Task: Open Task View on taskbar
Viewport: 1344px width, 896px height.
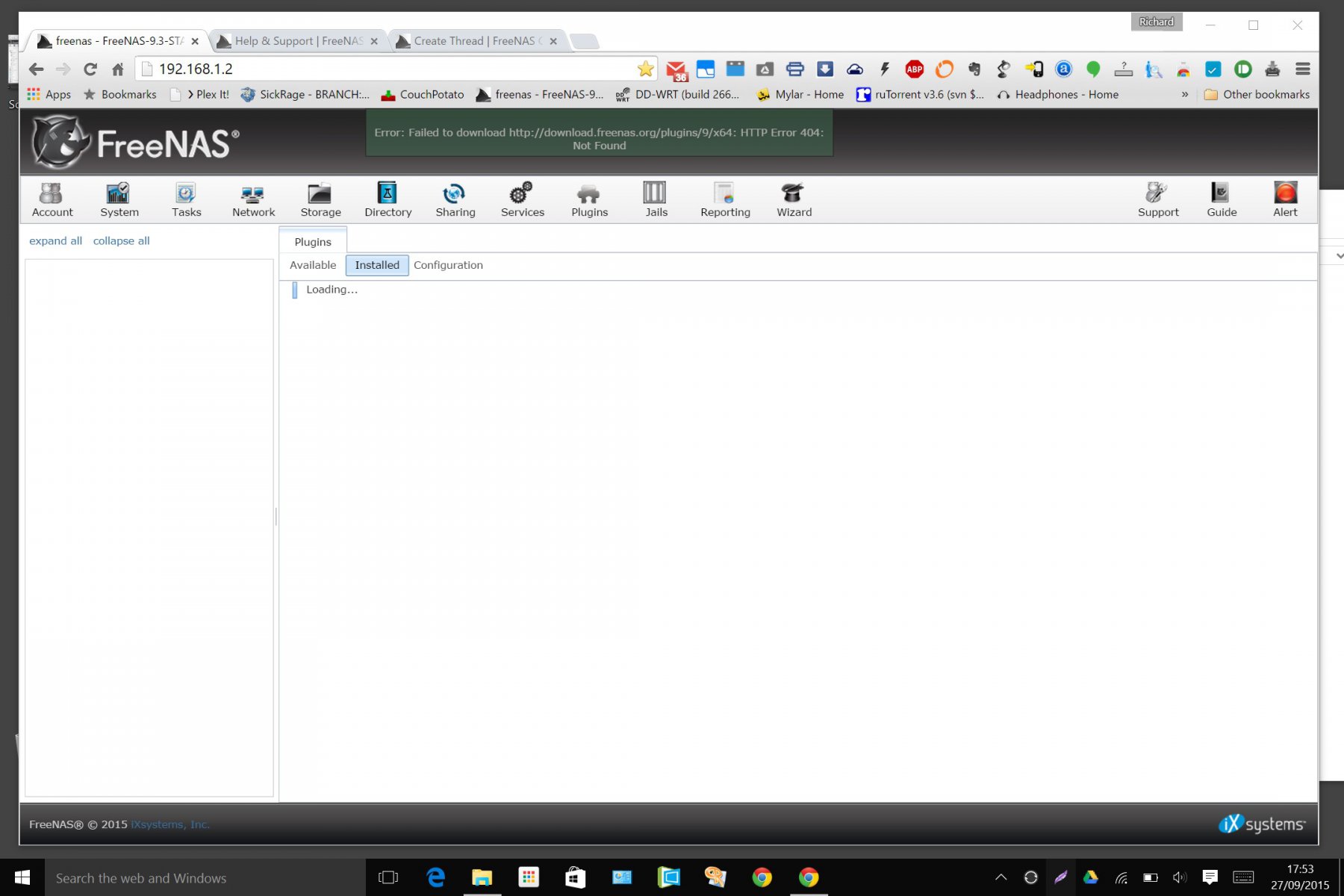Action: 388,878
